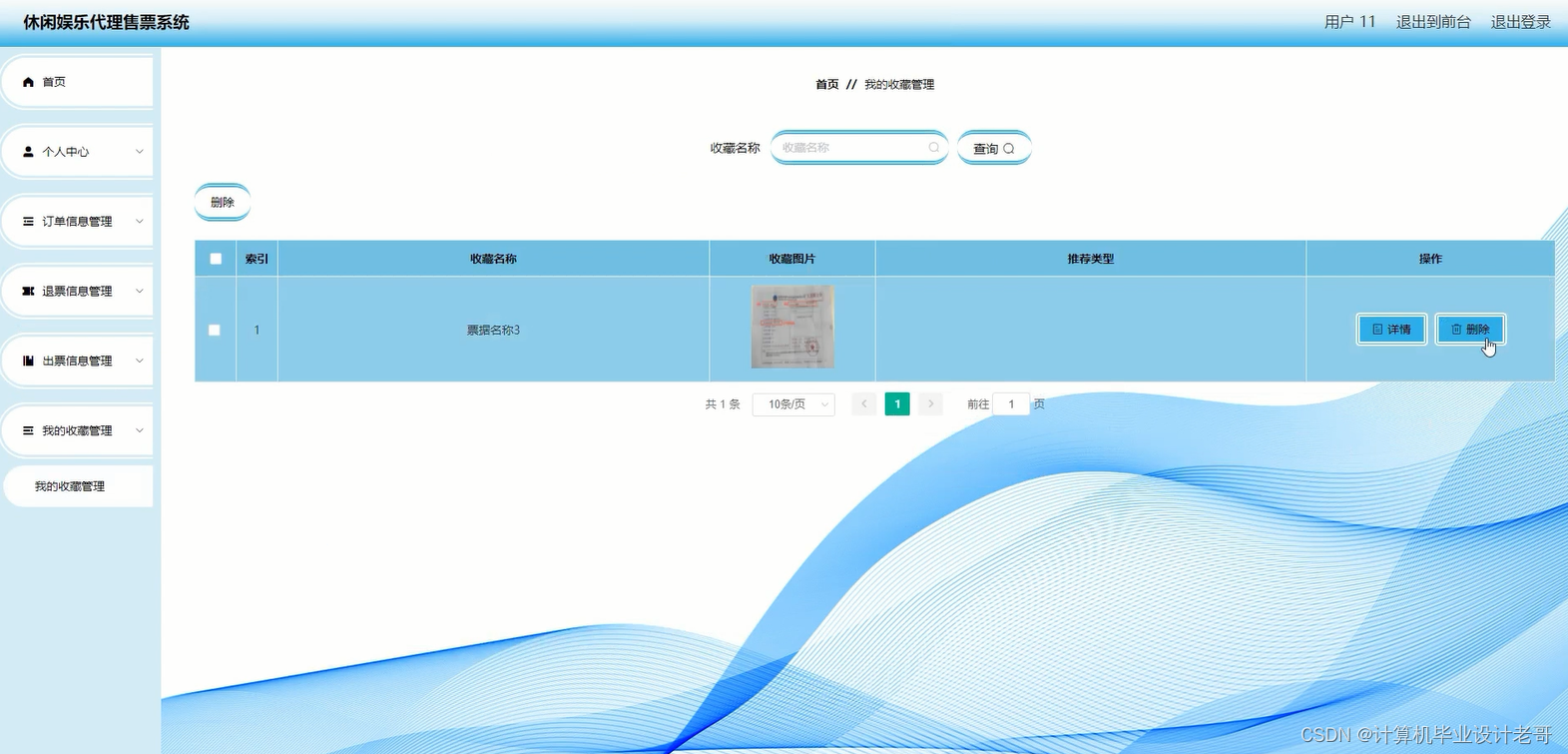Image resolution: width=1568 pixels, height=754 pixels.
Task: Click the 查询 search button
Action: [x=994, y=148]
